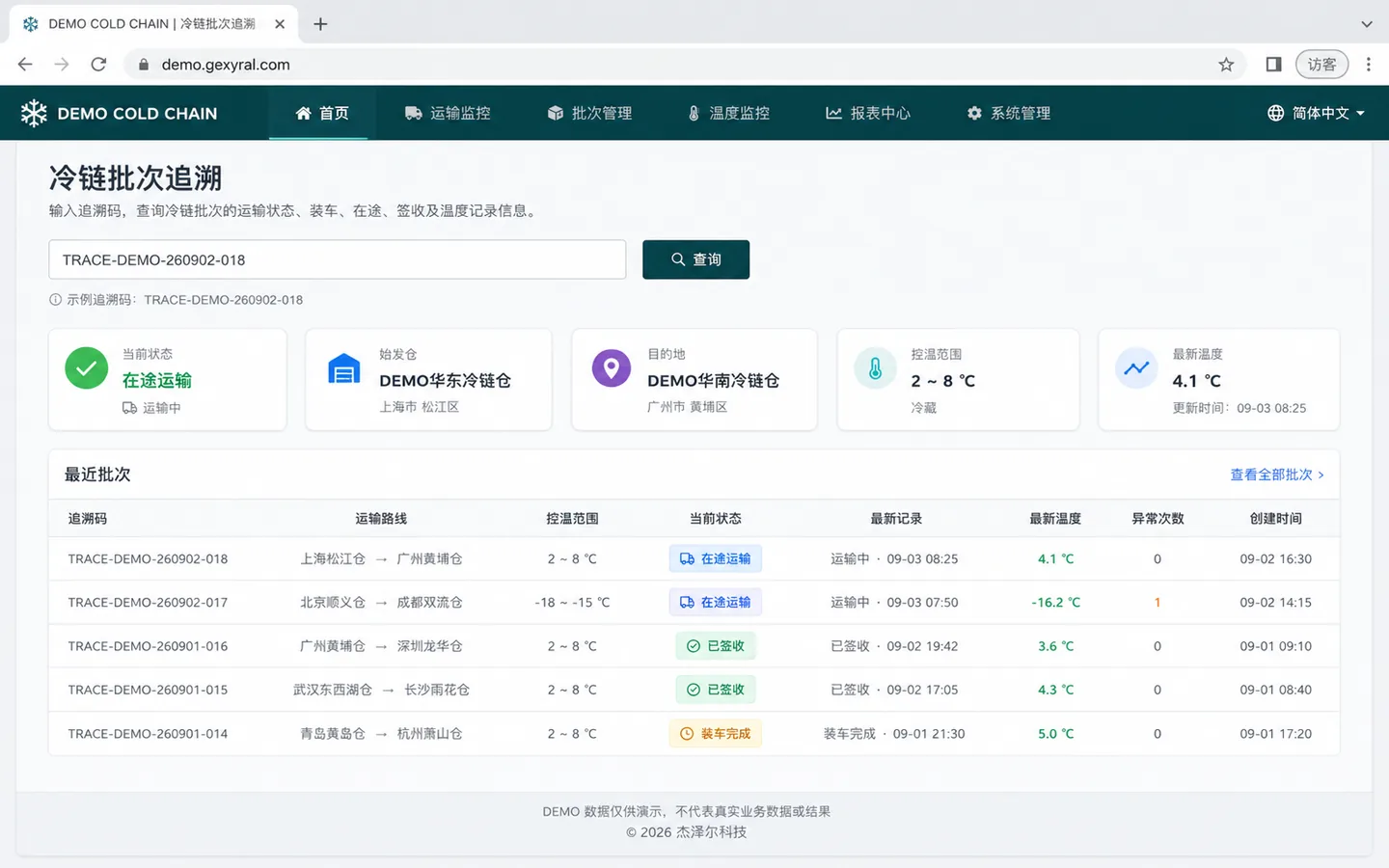
Task: Click the latest temperature trend line icon
Action: point(1136,367)
